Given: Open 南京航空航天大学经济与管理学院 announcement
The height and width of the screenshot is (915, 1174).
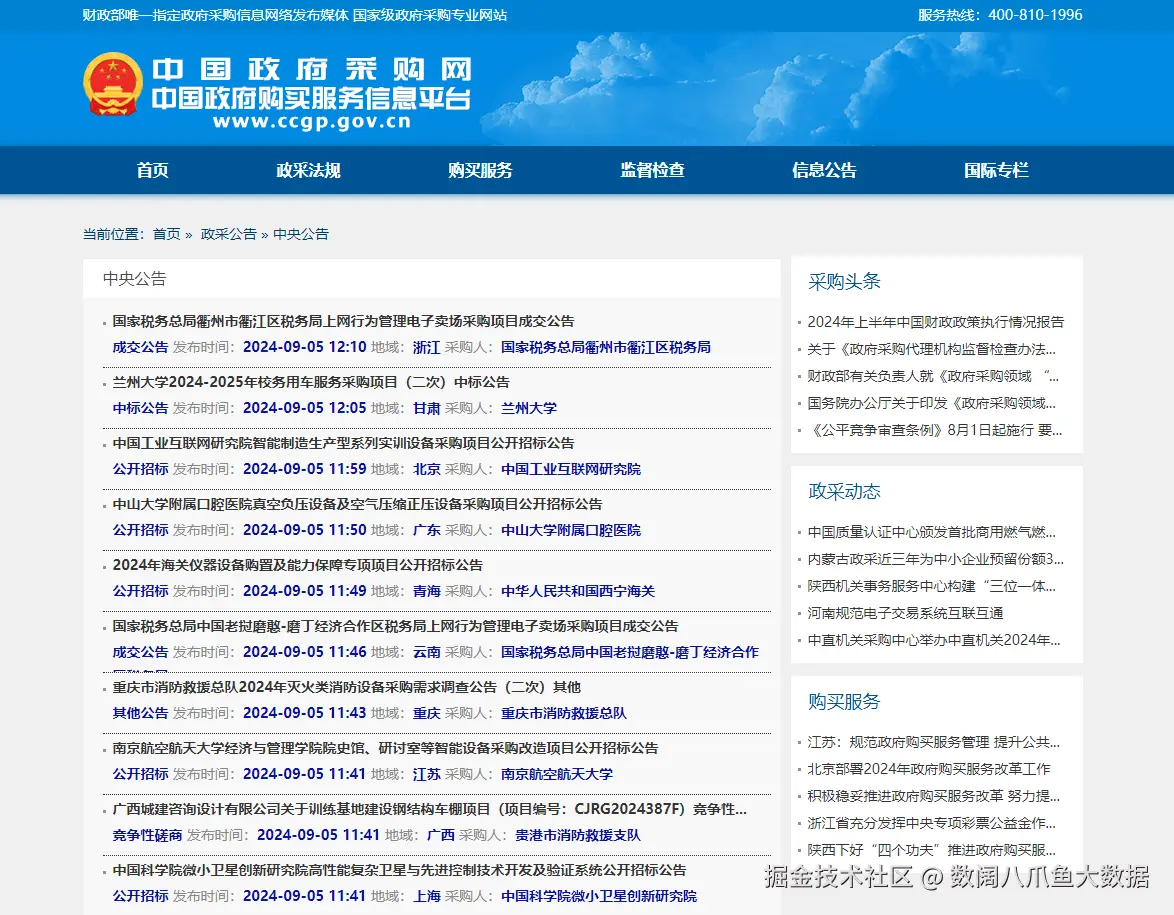Looking at the screenshot, I should (386, 748).
